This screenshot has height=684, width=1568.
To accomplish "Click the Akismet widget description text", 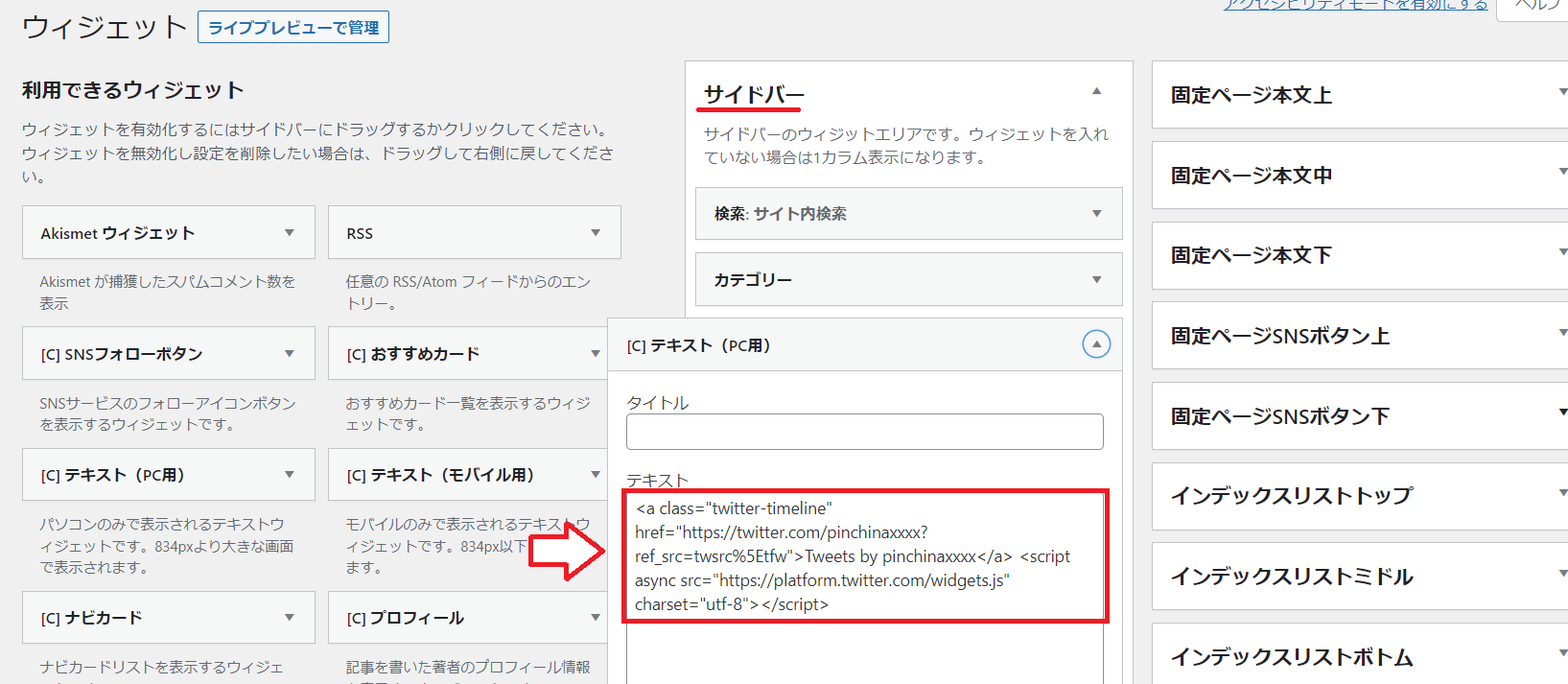I will click(x=168, y=293).
